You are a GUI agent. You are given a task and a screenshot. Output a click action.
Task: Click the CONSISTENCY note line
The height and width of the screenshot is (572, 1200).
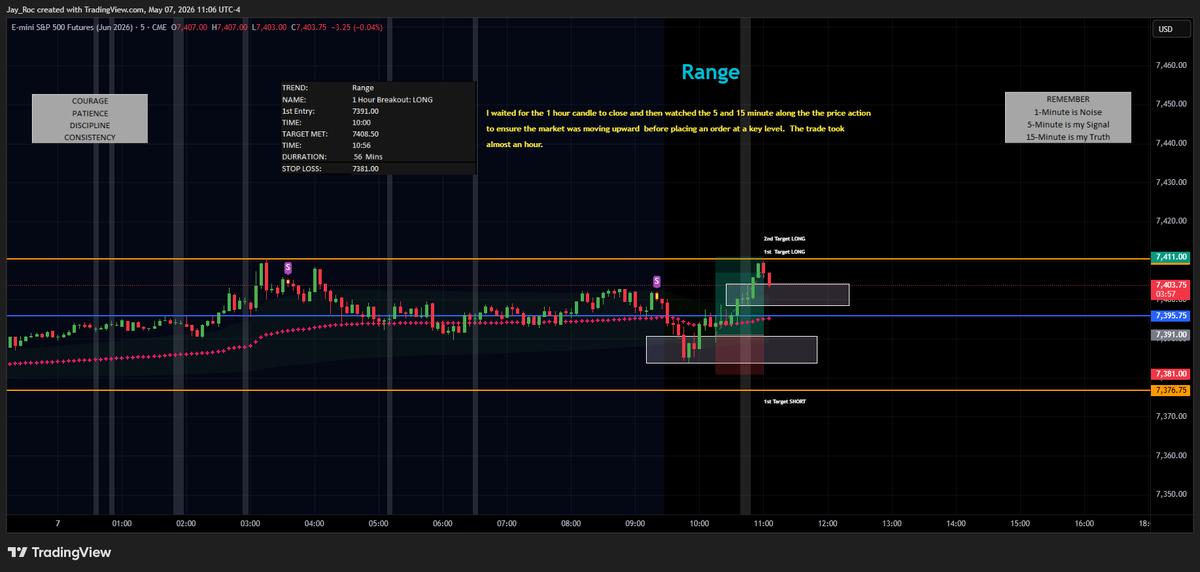point(90,137)
